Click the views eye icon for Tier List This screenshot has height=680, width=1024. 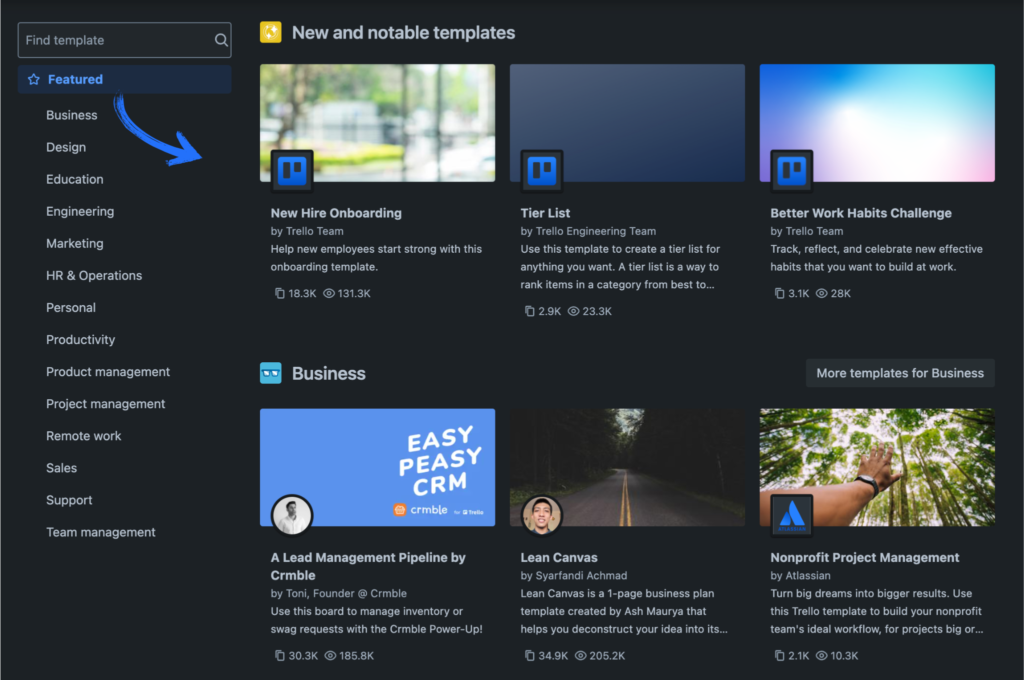(x=573, y=311)
